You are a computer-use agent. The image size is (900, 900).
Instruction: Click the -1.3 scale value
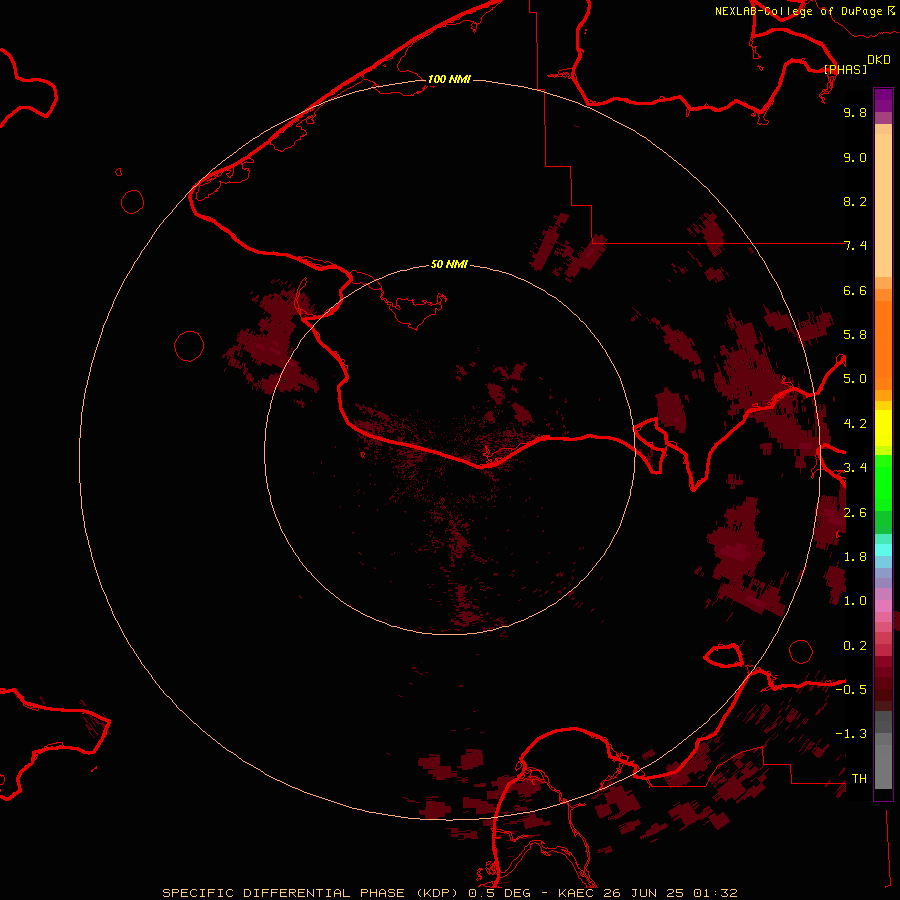(x=851, y=734)
